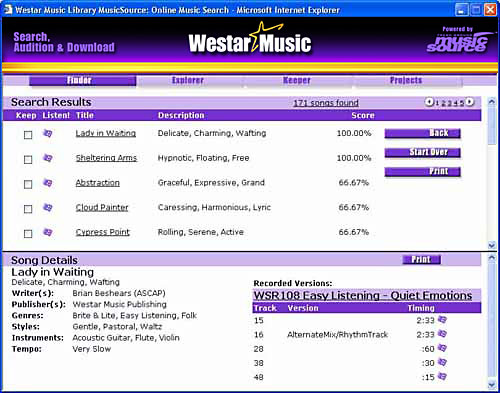Click 'AlternateMix/RhythmTrack' version text
Image resolution: width=500 pixels, height=393 pixels.
[338, 334]
